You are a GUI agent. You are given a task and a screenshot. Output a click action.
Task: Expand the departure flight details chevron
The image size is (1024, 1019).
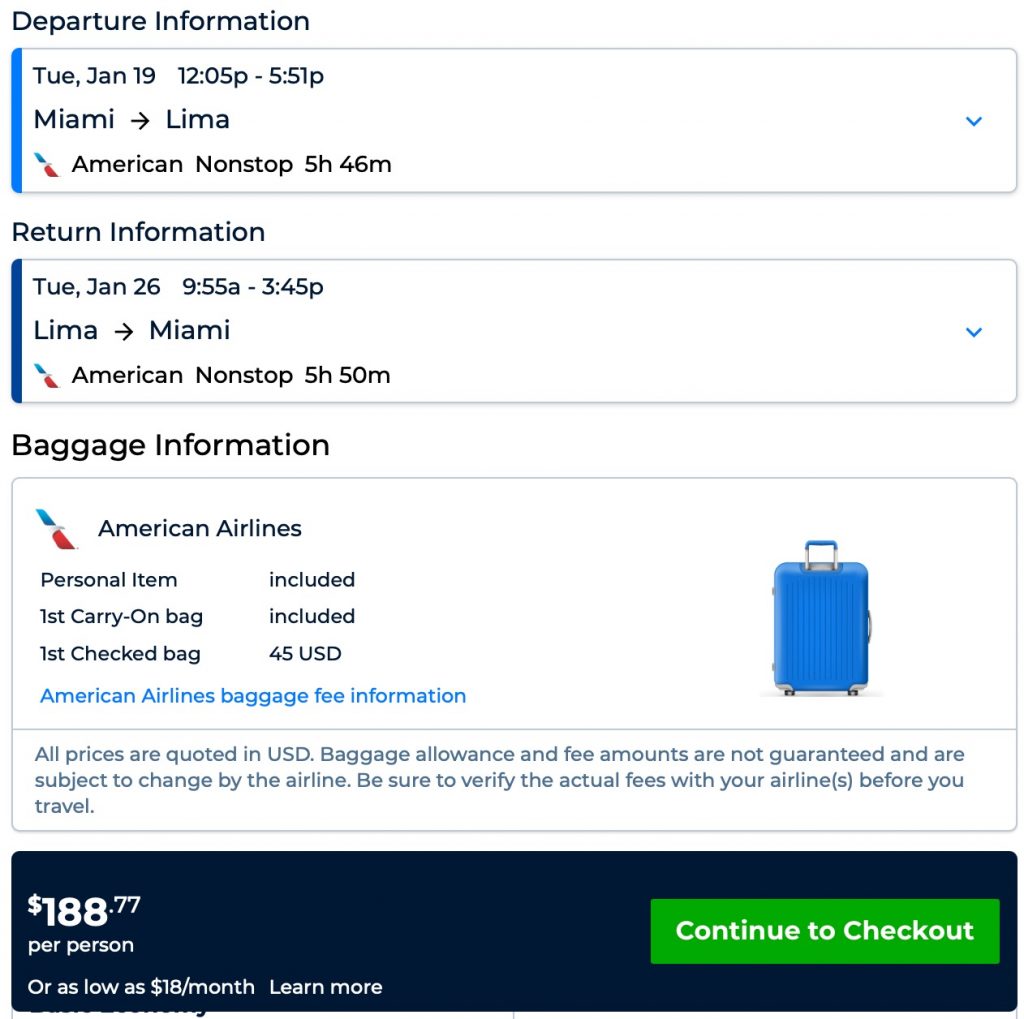(973, 121)
